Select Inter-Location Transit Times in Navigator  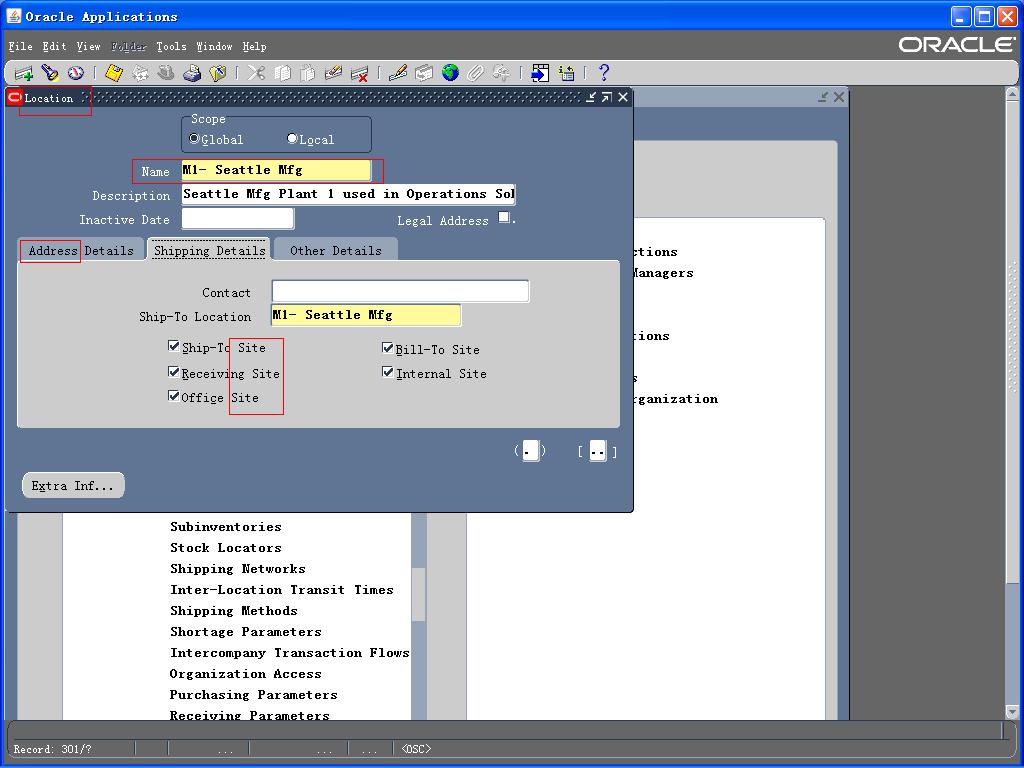click(281, 589)
